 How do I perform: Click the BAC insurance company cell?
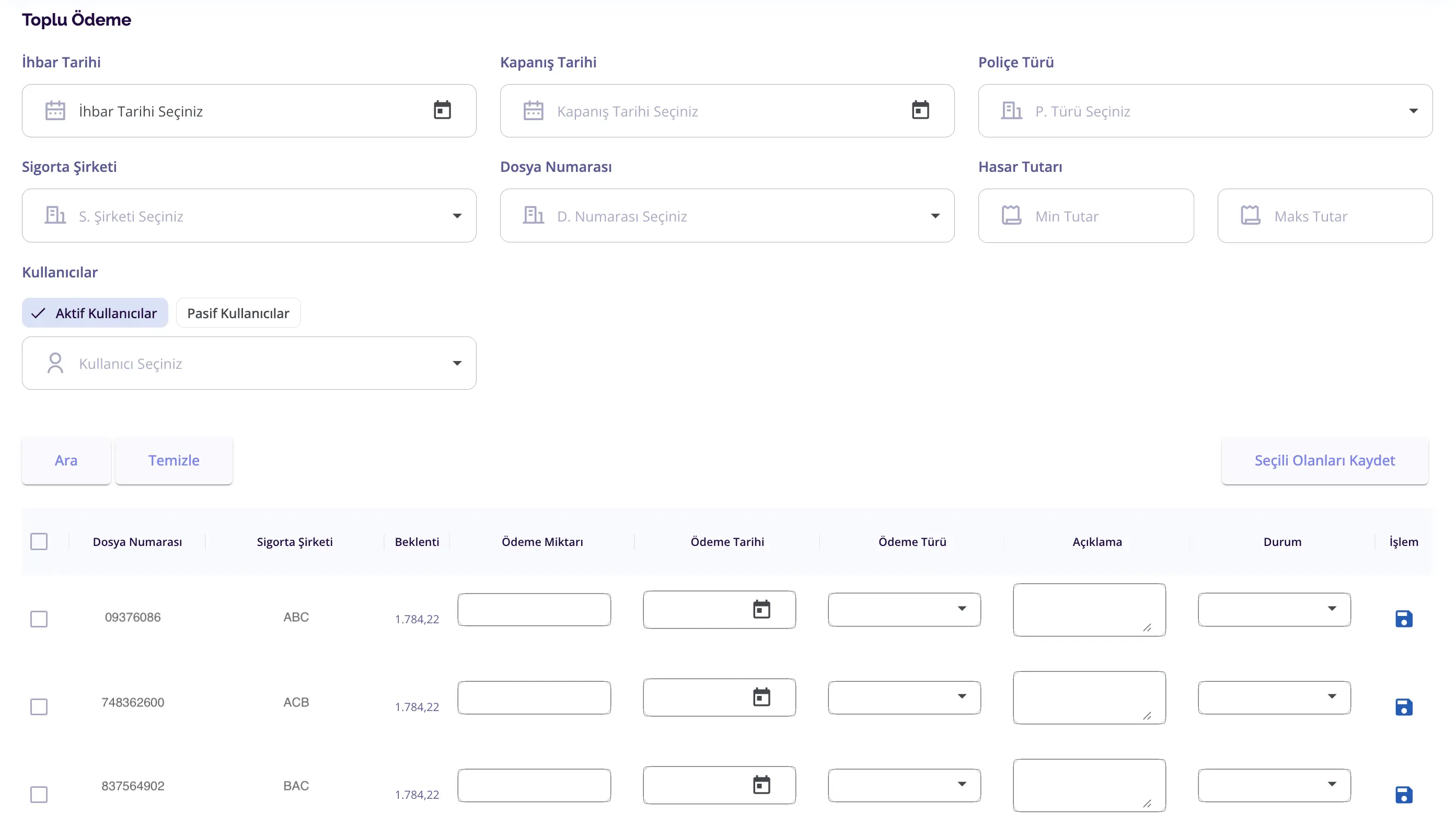point(296,786)
